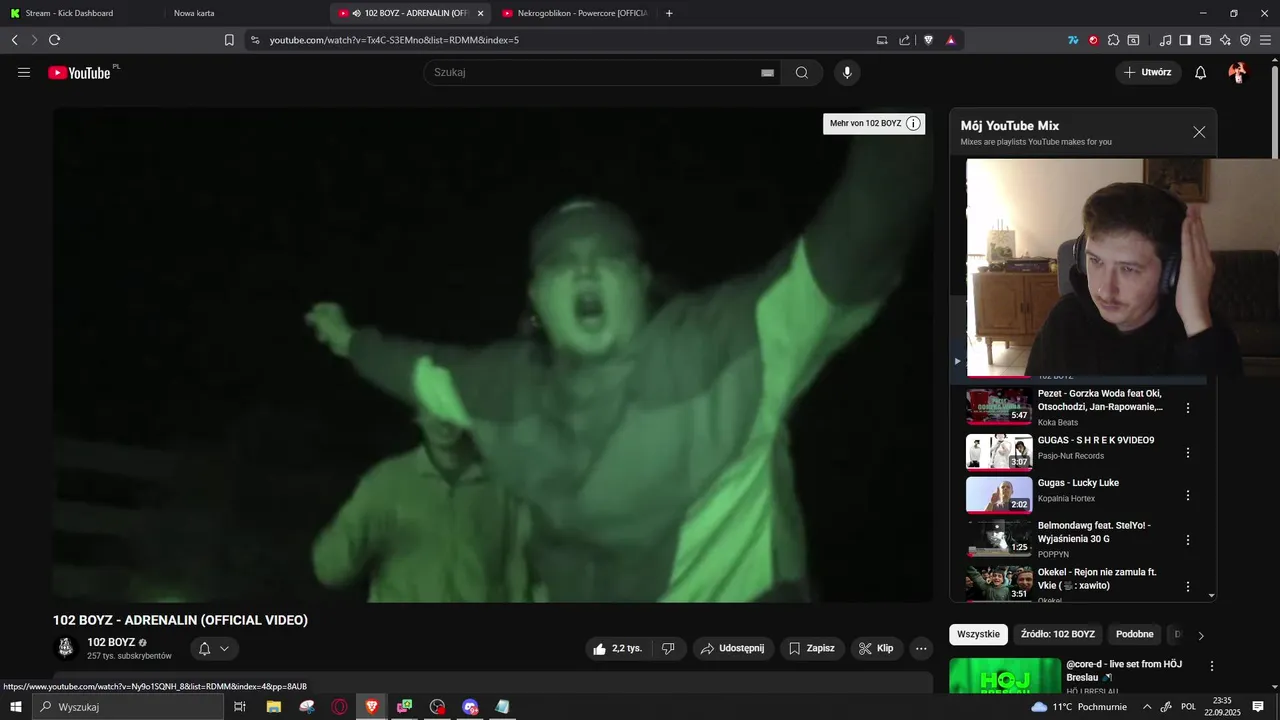
Task: Open options for GUGAS - S H R E K
Action: click(x=1188, y=452)
